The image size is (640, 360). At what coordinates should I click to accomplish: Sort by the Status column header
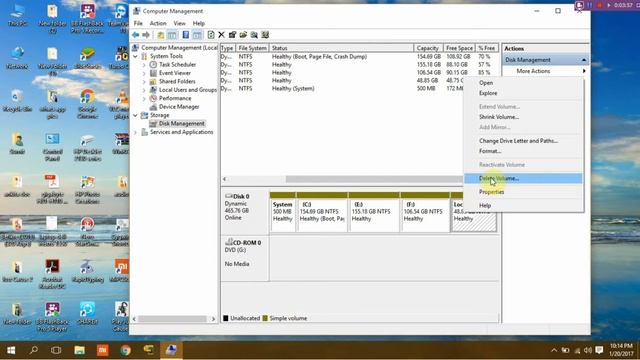(x=341, y=48)
